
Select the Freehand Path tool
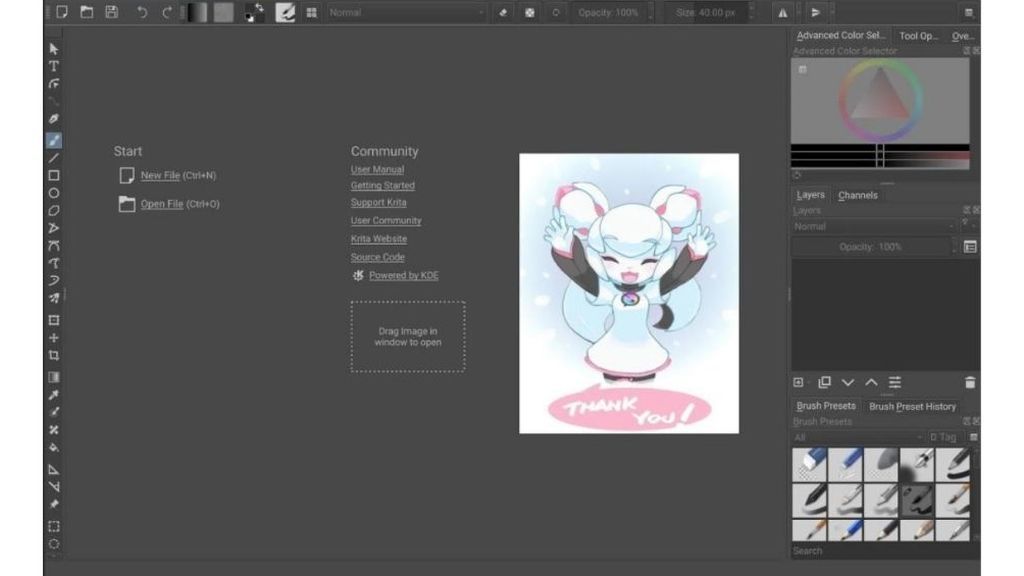(x=54, y=263)
